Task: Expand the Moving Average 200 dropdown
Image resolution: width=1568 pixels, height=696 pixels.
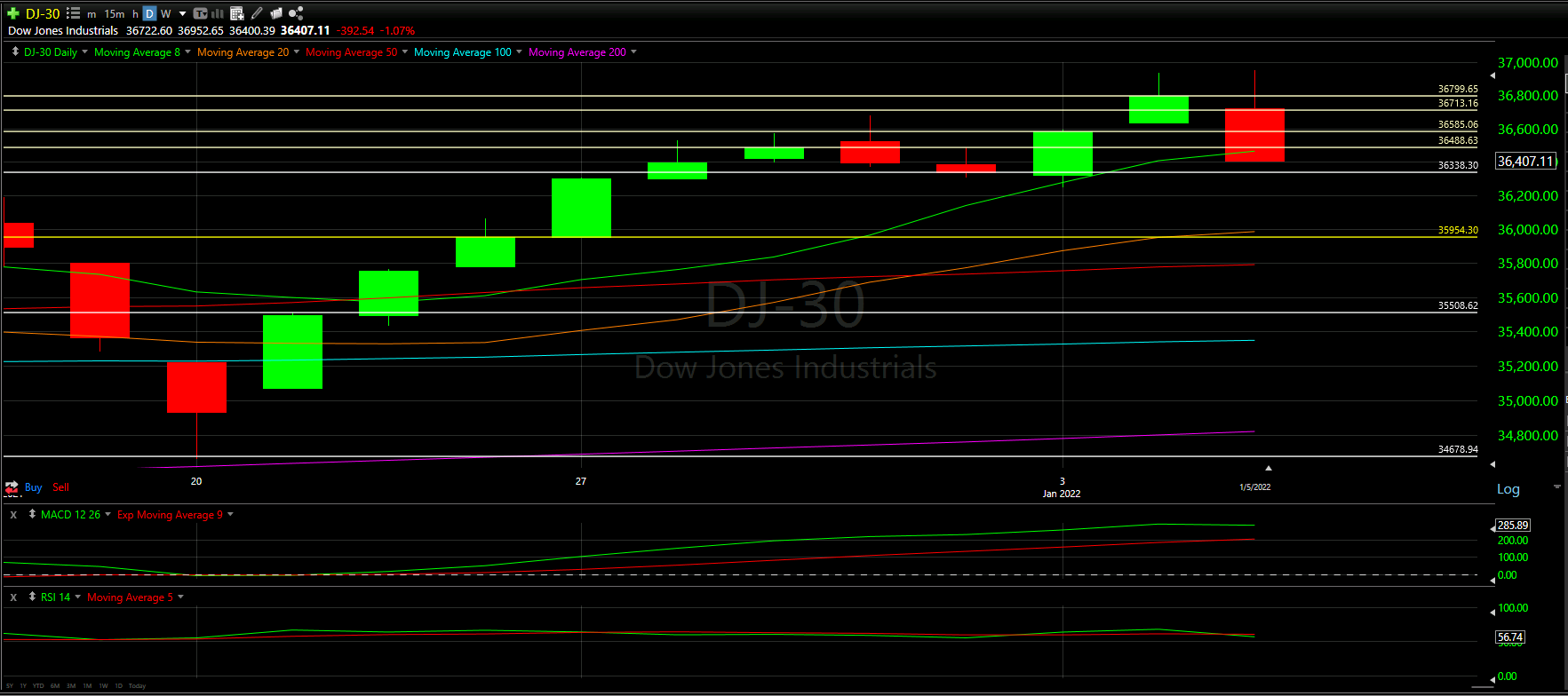Action: point(633,51)
